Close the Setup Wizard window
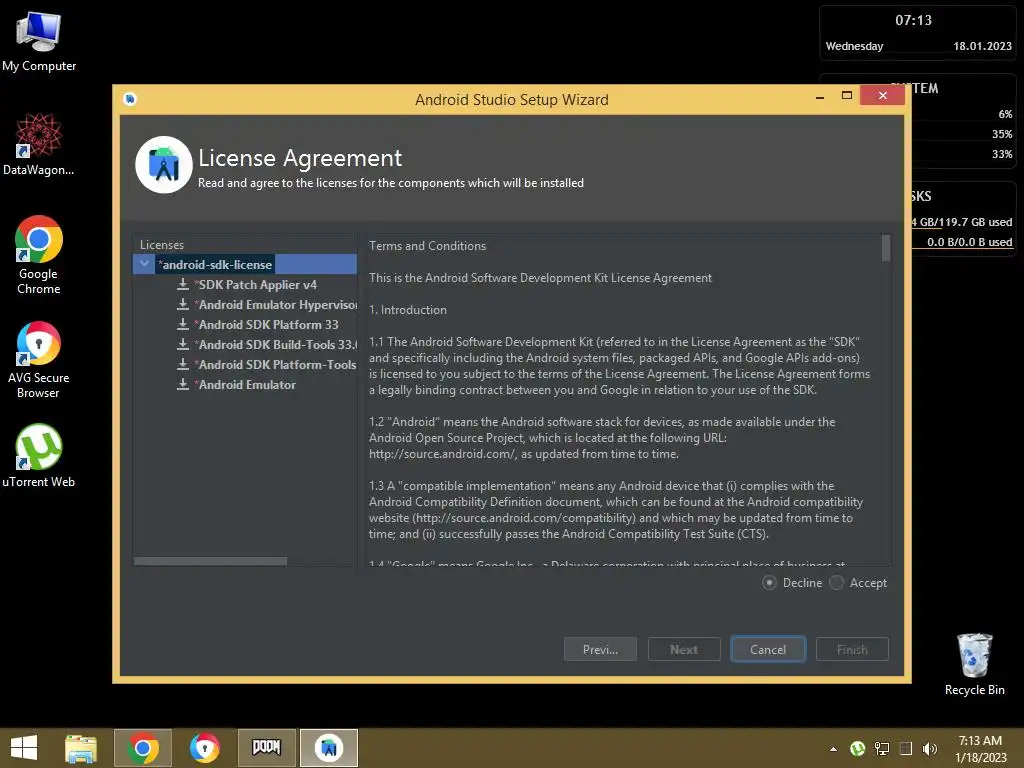Image resolution: width=1024 pixels, height=768 pixels. click(882, 95)
